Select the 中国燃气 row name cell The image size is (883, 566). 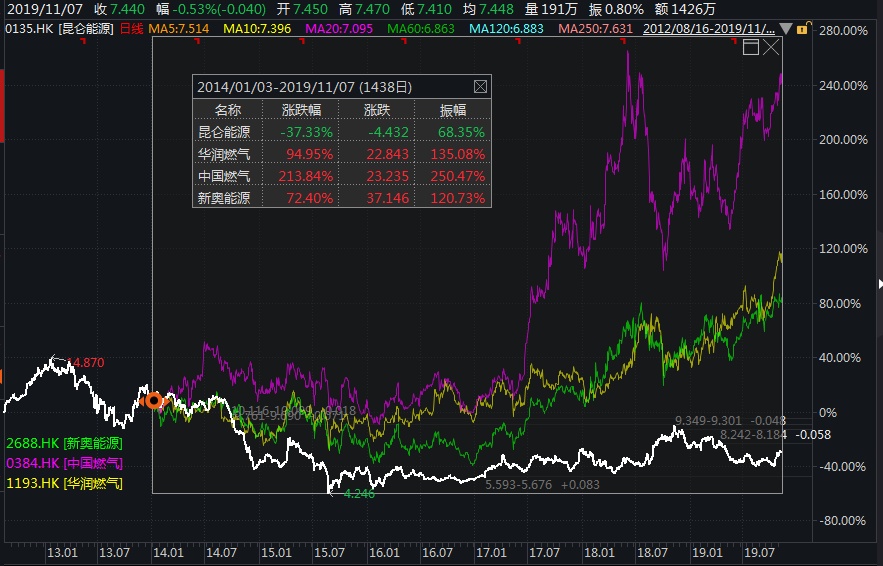tap(224, 176)
